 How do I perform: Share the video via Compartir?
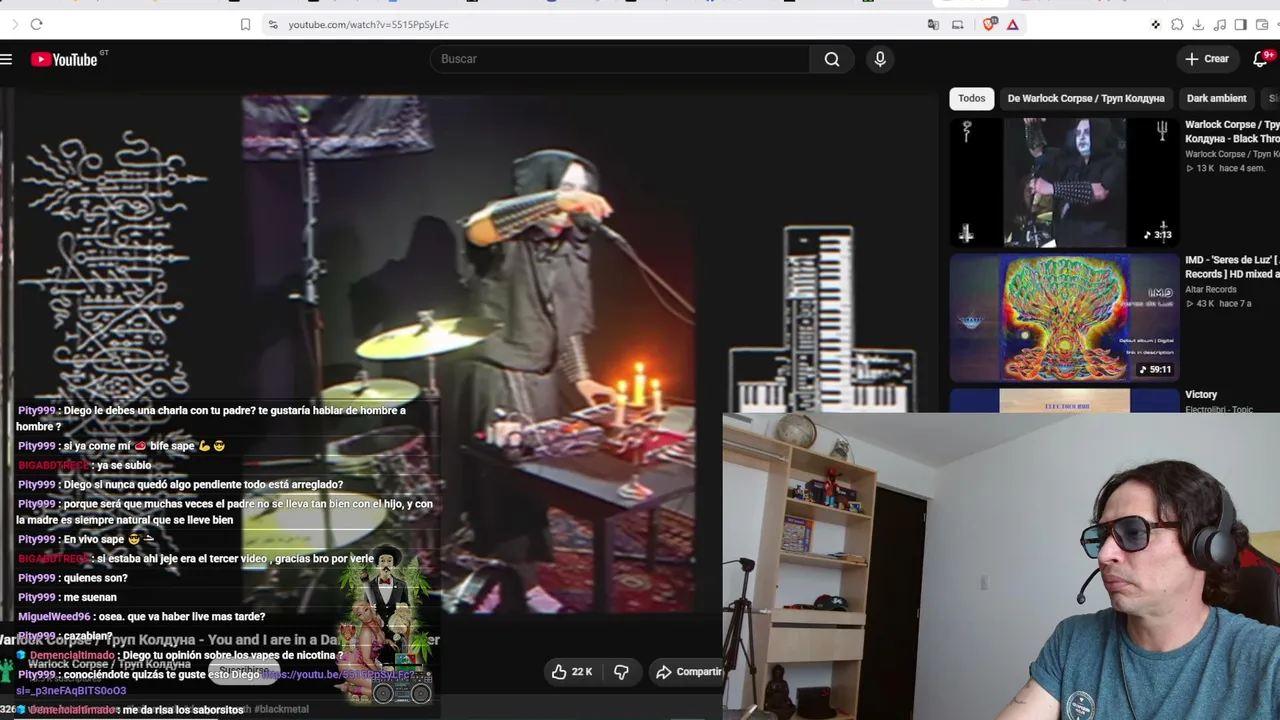[x=688, y=672]
